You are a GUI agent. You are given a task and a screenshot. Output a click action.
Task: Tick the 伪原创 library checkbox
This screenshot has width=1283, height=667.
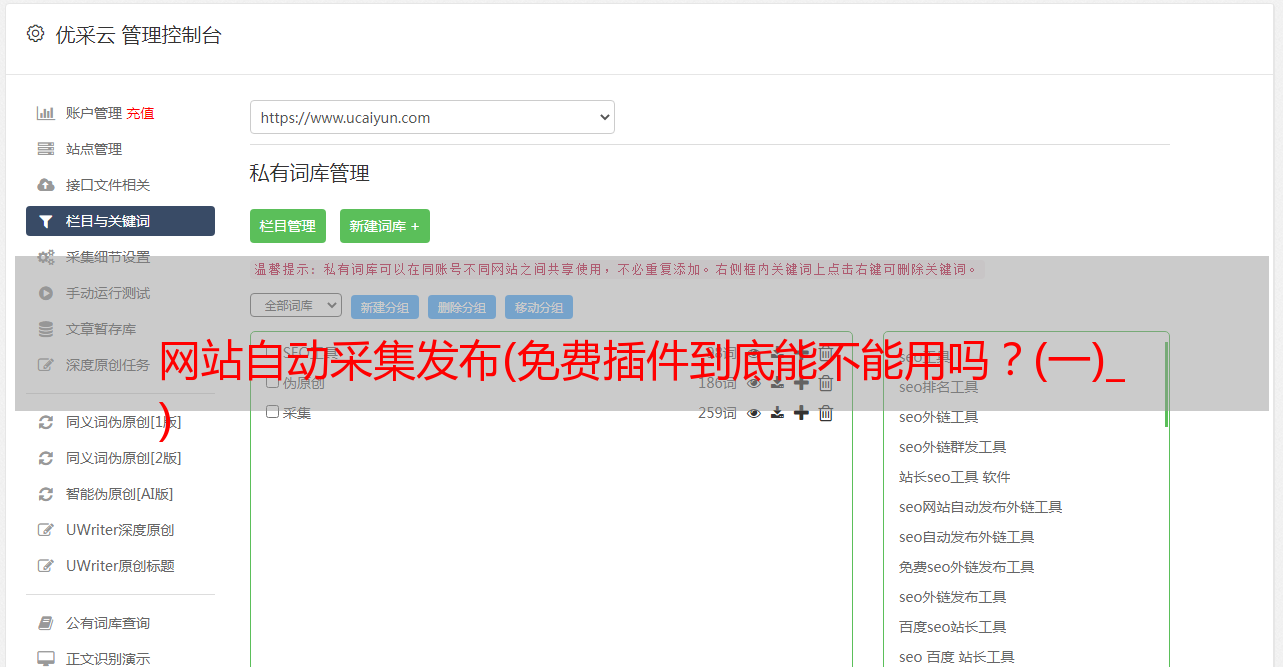pyautogui.click(x=272, y=382)
